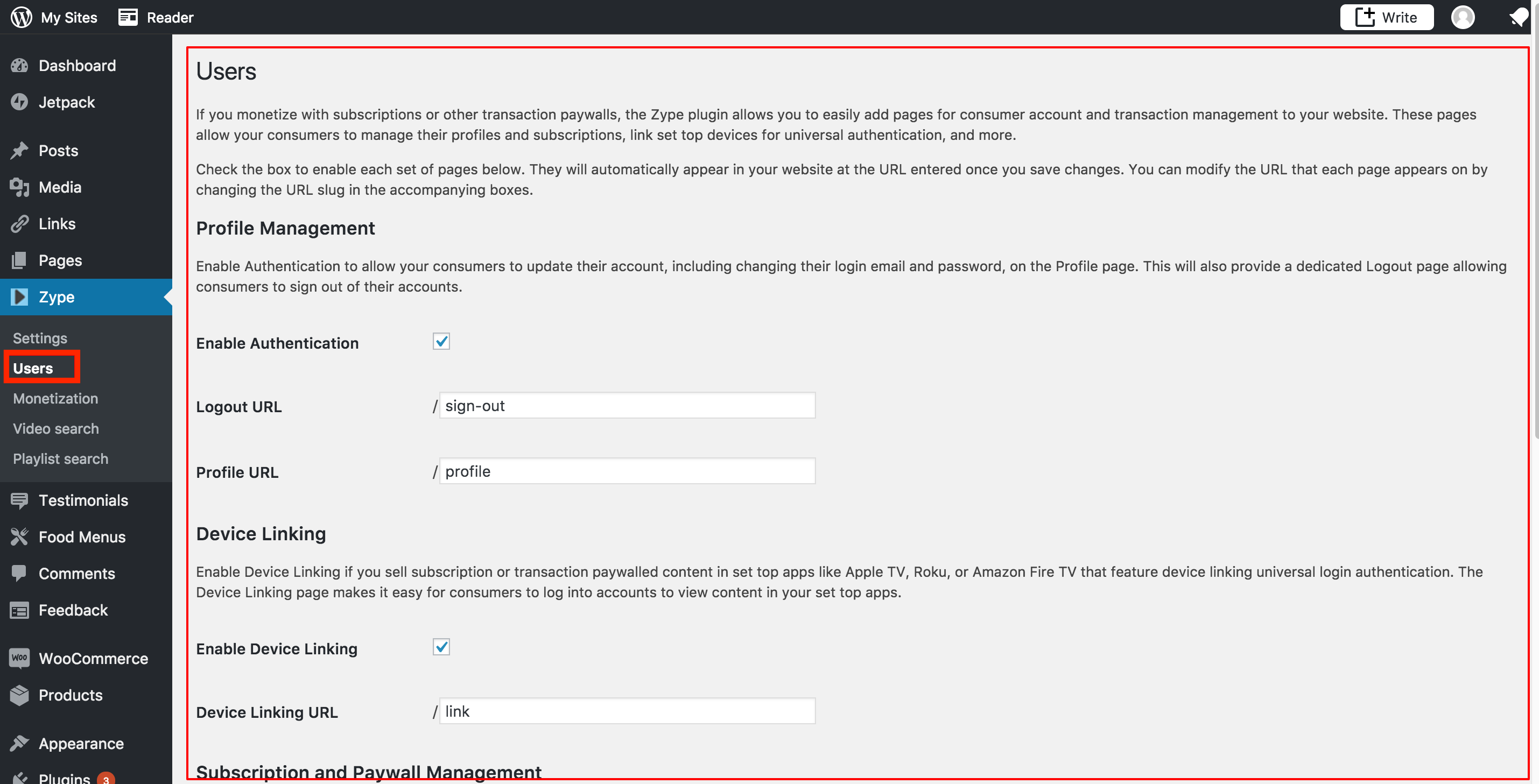Open the Reader icon in top bar
Screen dimensions: 1539x784
click(x=127, y=17)
